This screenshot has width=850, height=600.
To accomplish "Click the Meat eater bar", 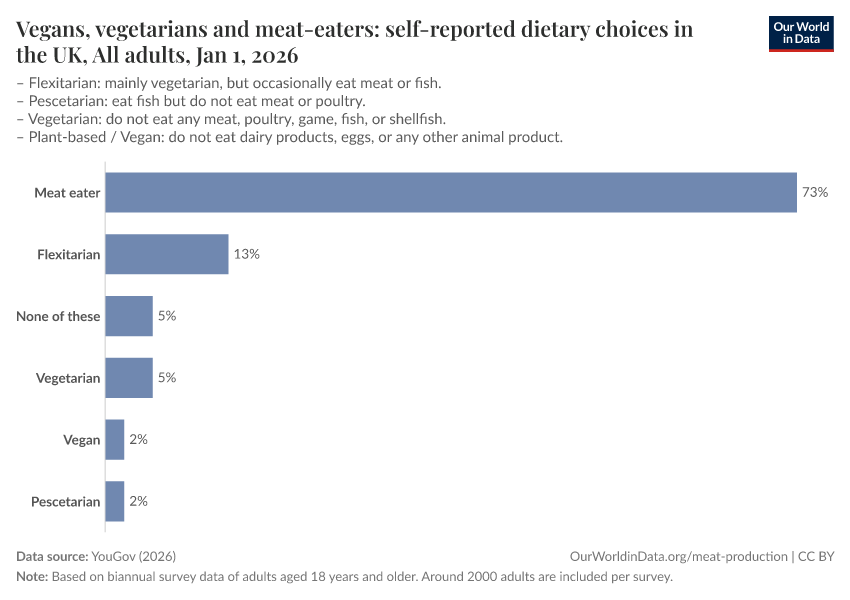I will (x=450, y=192).
